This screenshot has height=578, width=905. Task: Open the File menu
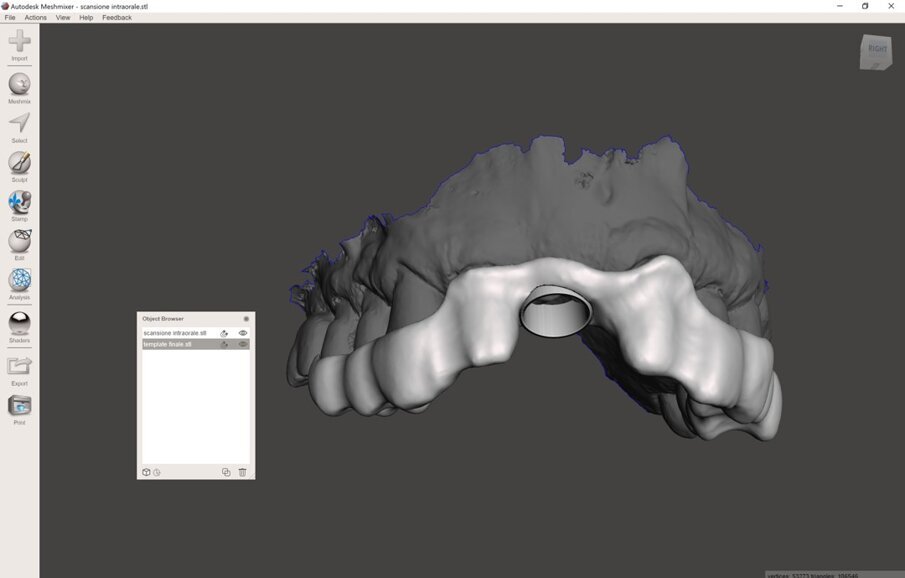[10, 17]
